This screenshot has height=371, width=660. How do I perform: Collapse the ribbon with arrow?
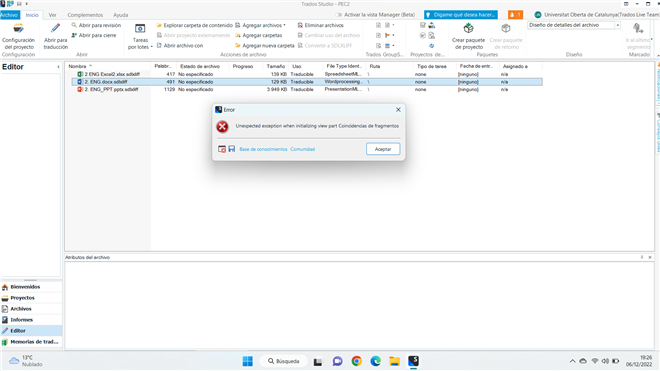(x=657, y=55)
